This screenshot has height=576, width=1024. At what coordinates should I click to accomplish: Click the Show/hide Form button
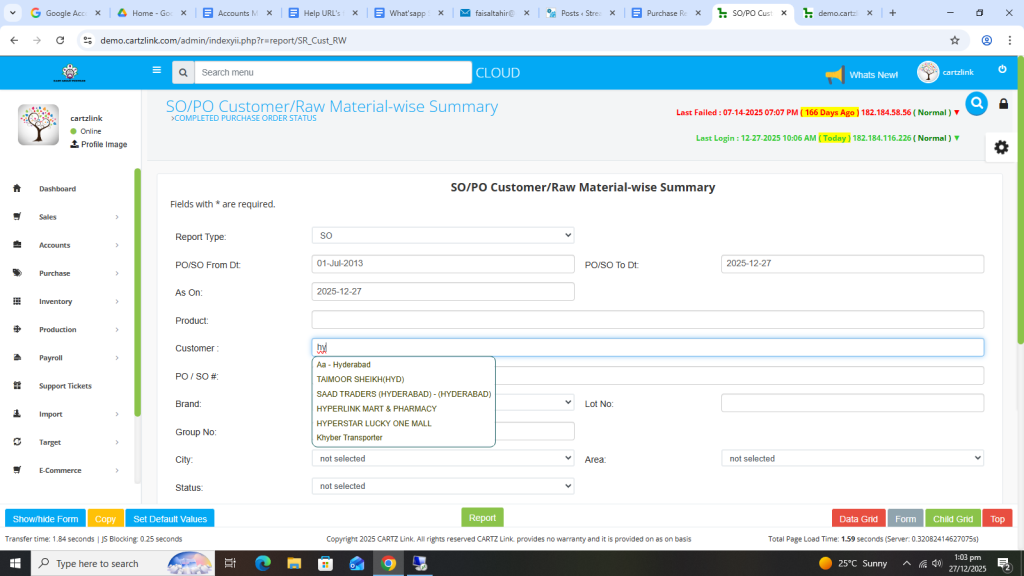(45, 519)
